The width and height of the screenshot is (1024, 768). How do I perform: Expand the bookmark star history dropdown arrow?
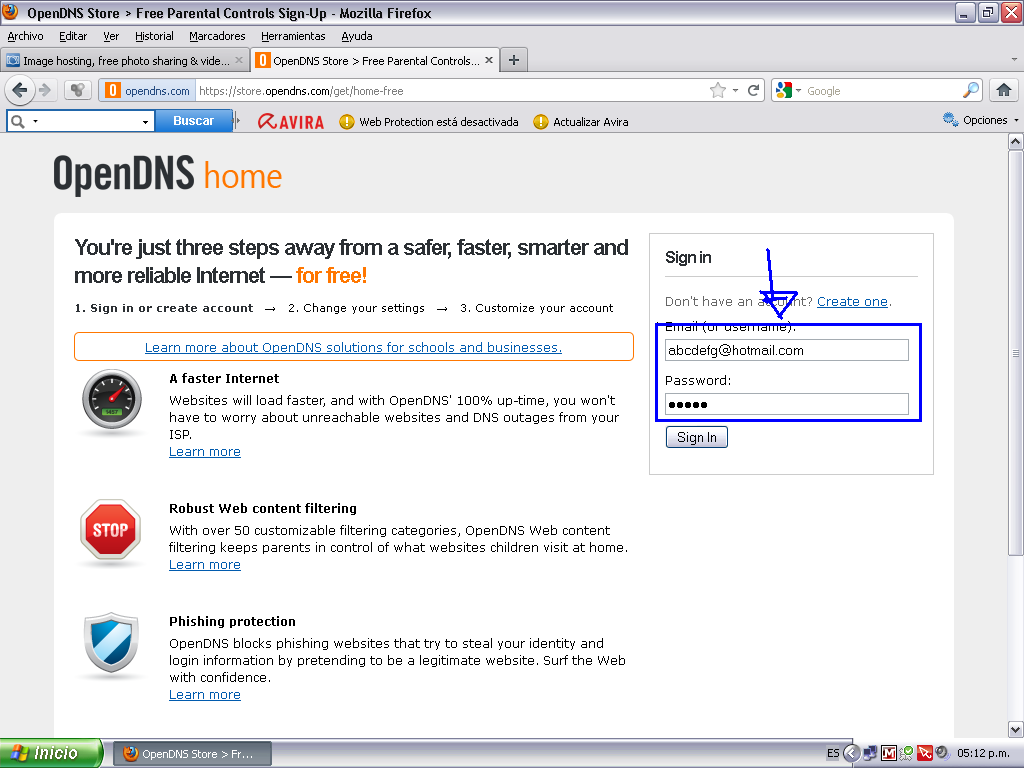[x=735, y=90]
